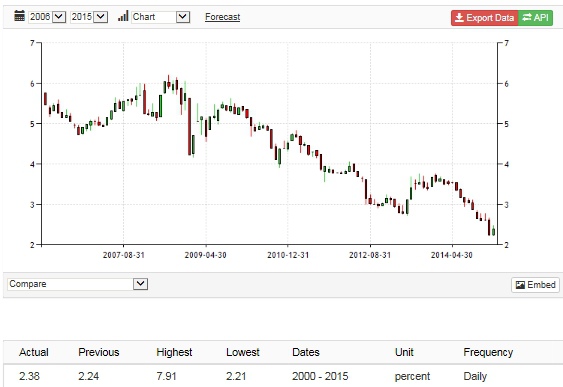
Task: Click the Unit column header
Action: pos(404,352)
